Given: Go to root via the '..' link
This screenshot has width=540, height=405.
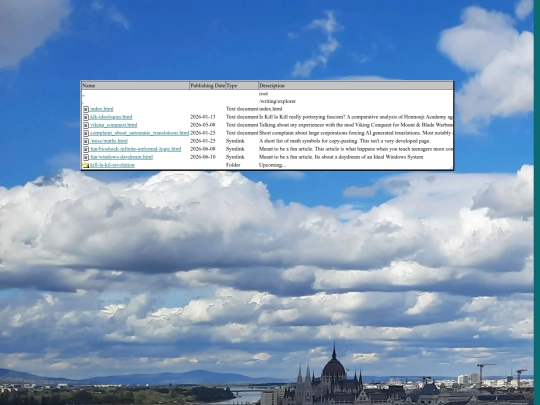Looking at the screenshot, I should [83, 94].
